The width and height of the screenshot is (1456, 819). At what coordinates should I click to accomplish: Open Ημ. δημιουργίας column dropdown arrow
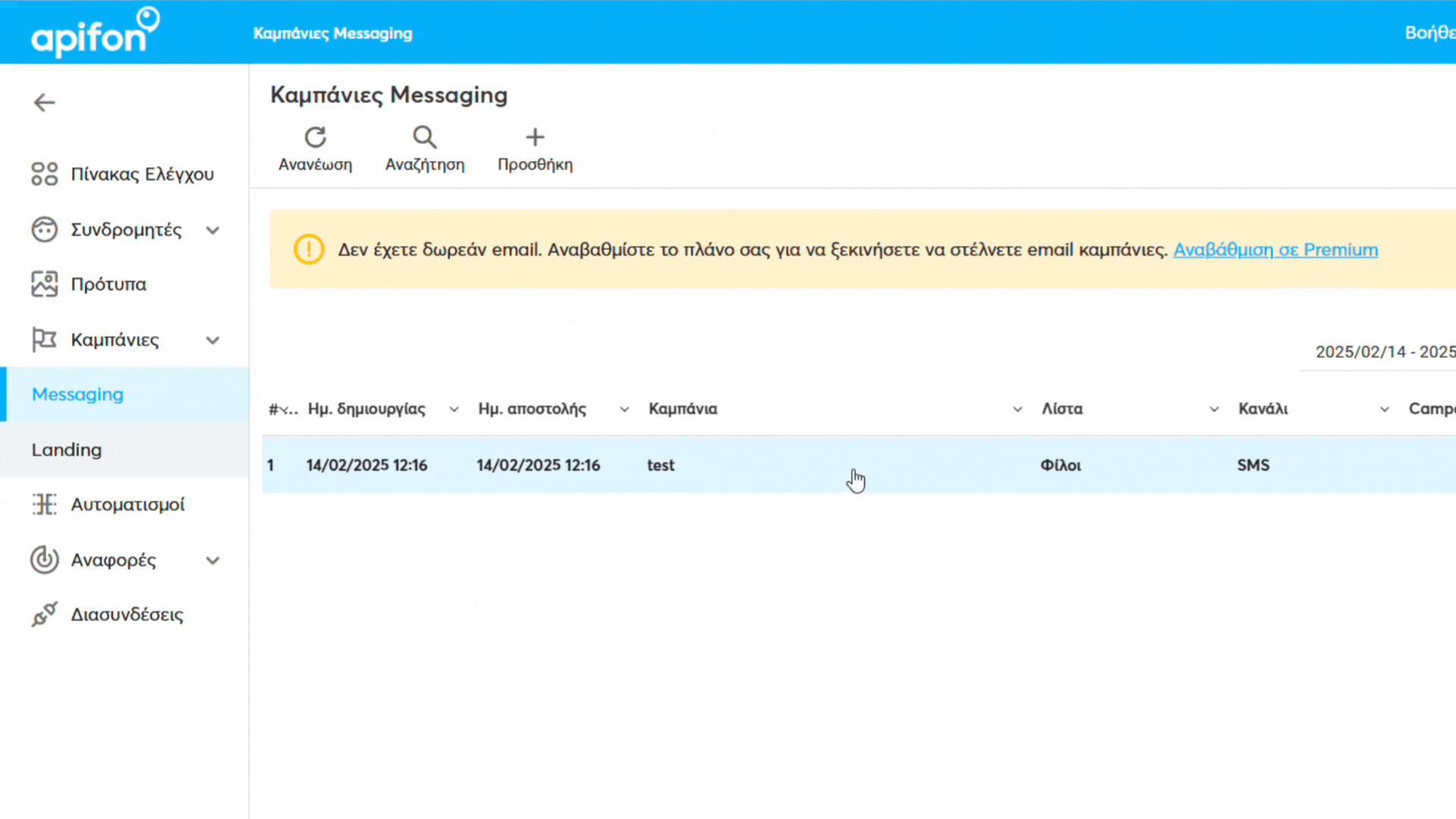click(x=453, y=409)
